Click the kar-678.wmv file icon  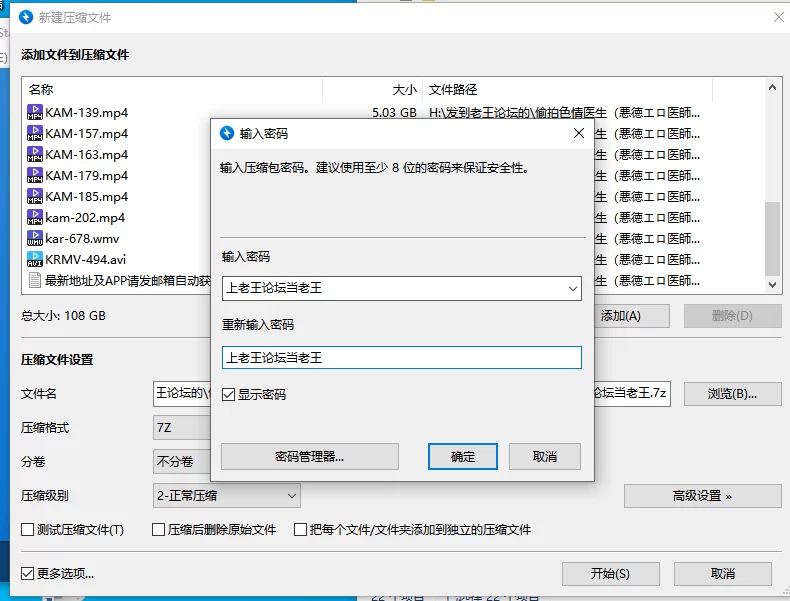[35, 238]
